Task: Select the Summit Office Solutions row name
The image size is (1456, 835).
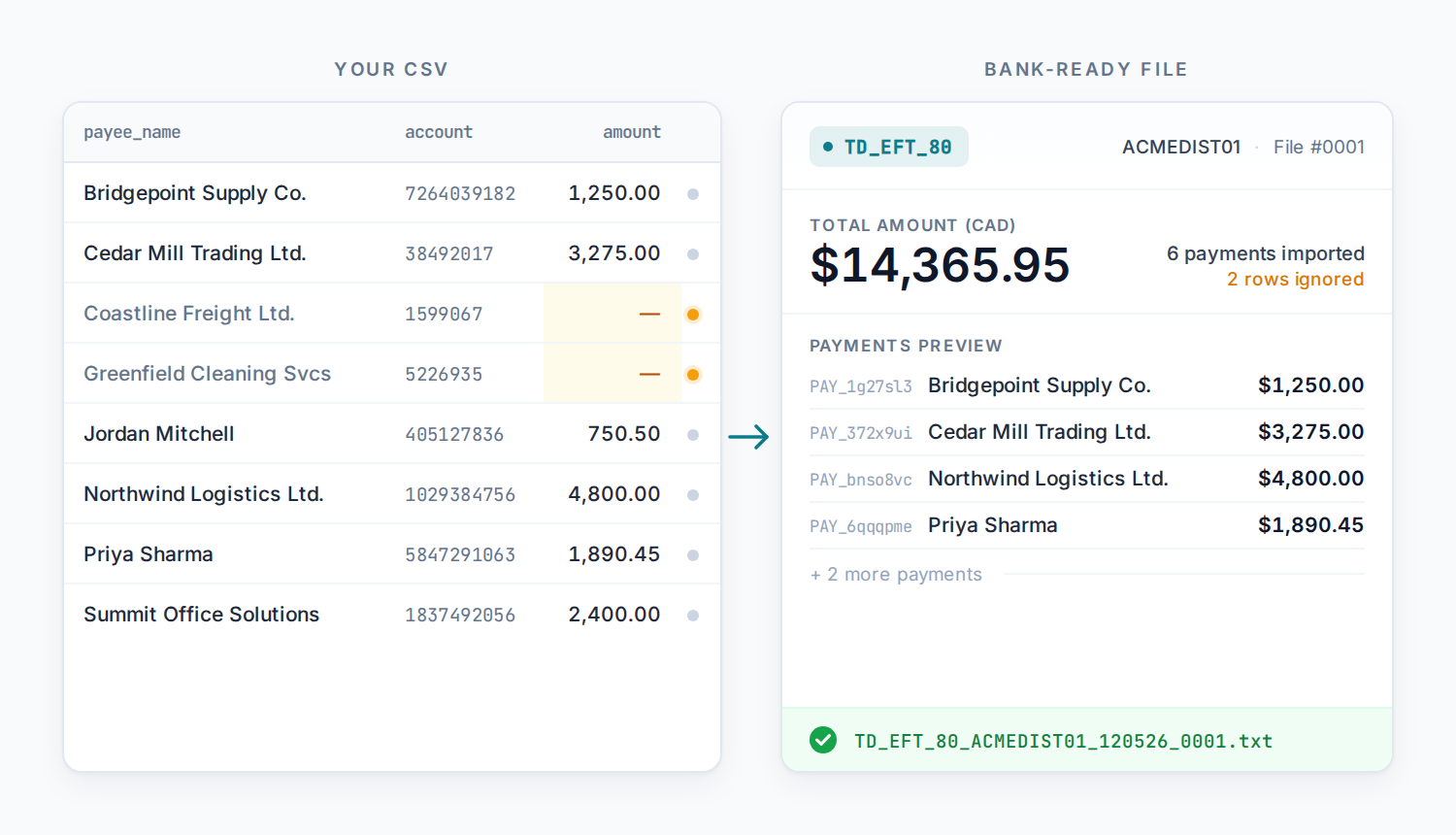Action: [x=202, y=615]
